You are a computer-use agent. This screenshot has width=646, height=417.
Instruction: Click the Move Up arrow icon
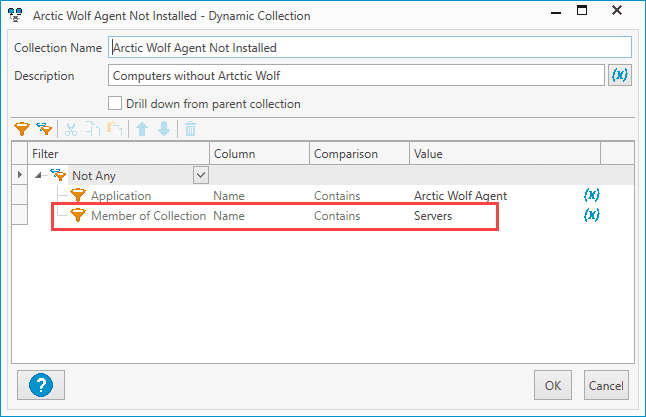pyautogui.click(x=142, y=129)
